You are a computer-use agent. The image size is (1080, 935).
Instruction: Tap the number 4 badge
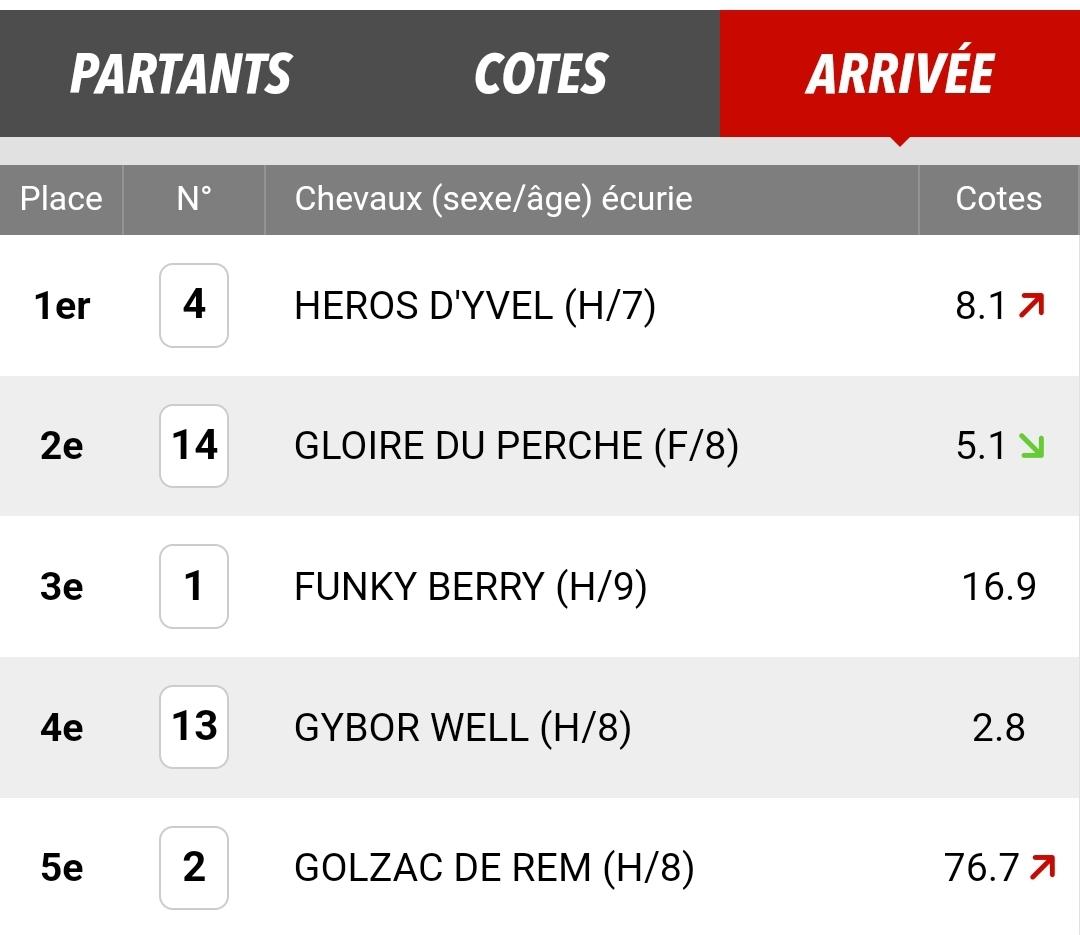194,305
